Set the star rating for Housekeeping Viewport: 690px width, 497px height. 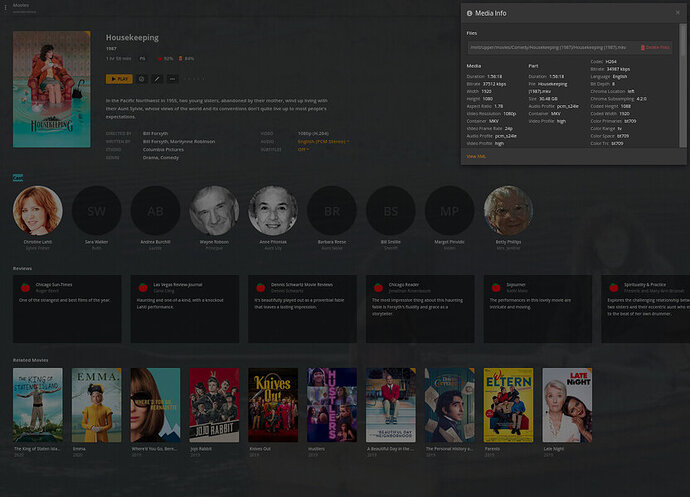194,79
